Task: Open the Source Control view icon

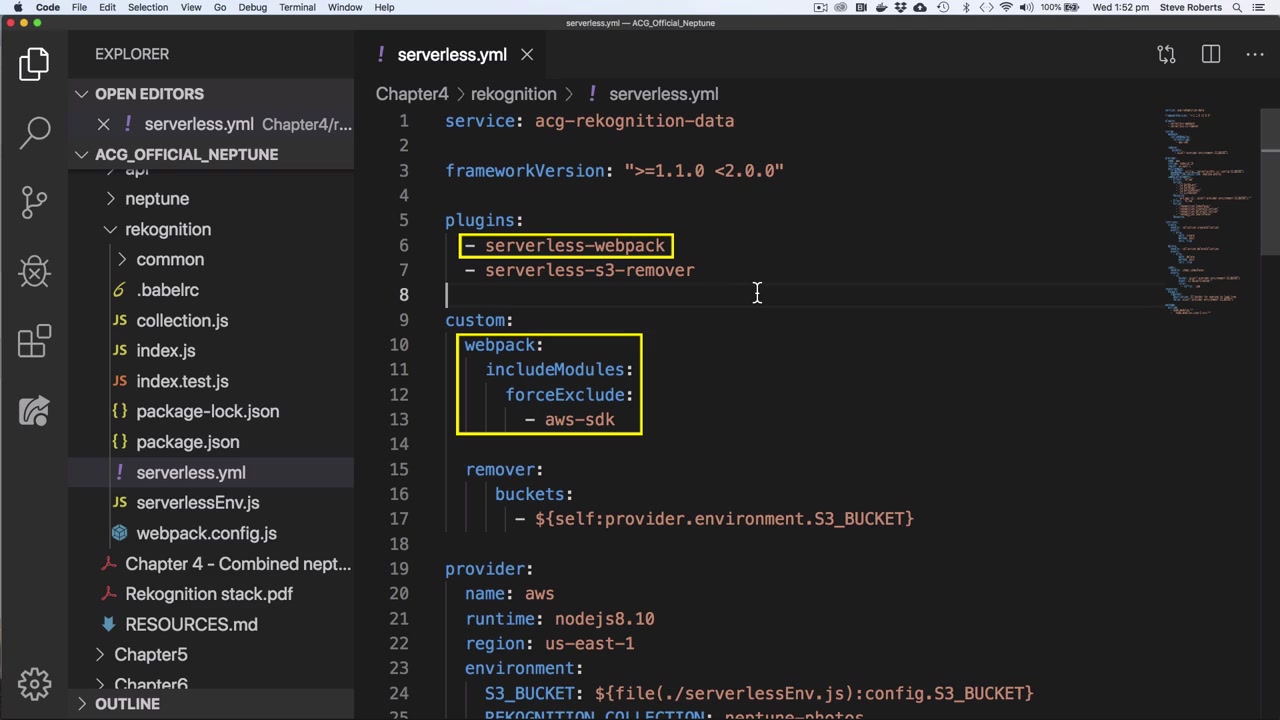Action: coord(35,201)
